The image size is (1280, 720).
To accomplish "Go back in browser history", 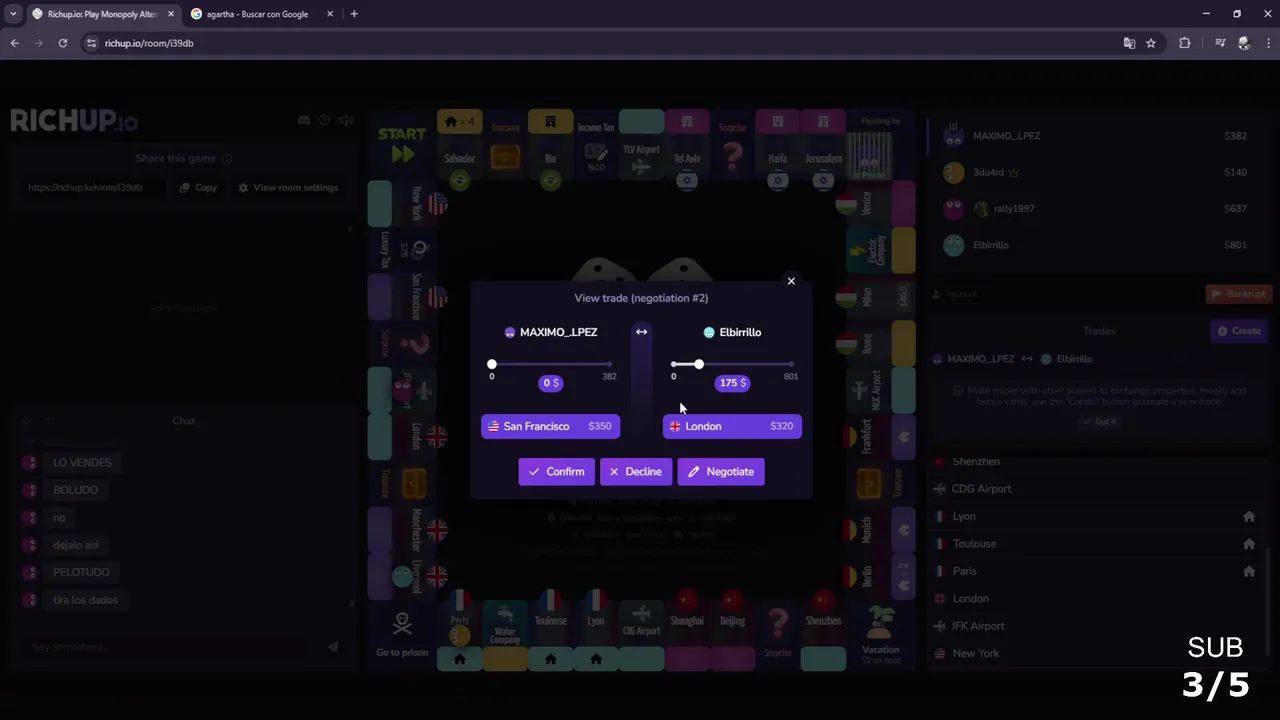I will (15, 43).
